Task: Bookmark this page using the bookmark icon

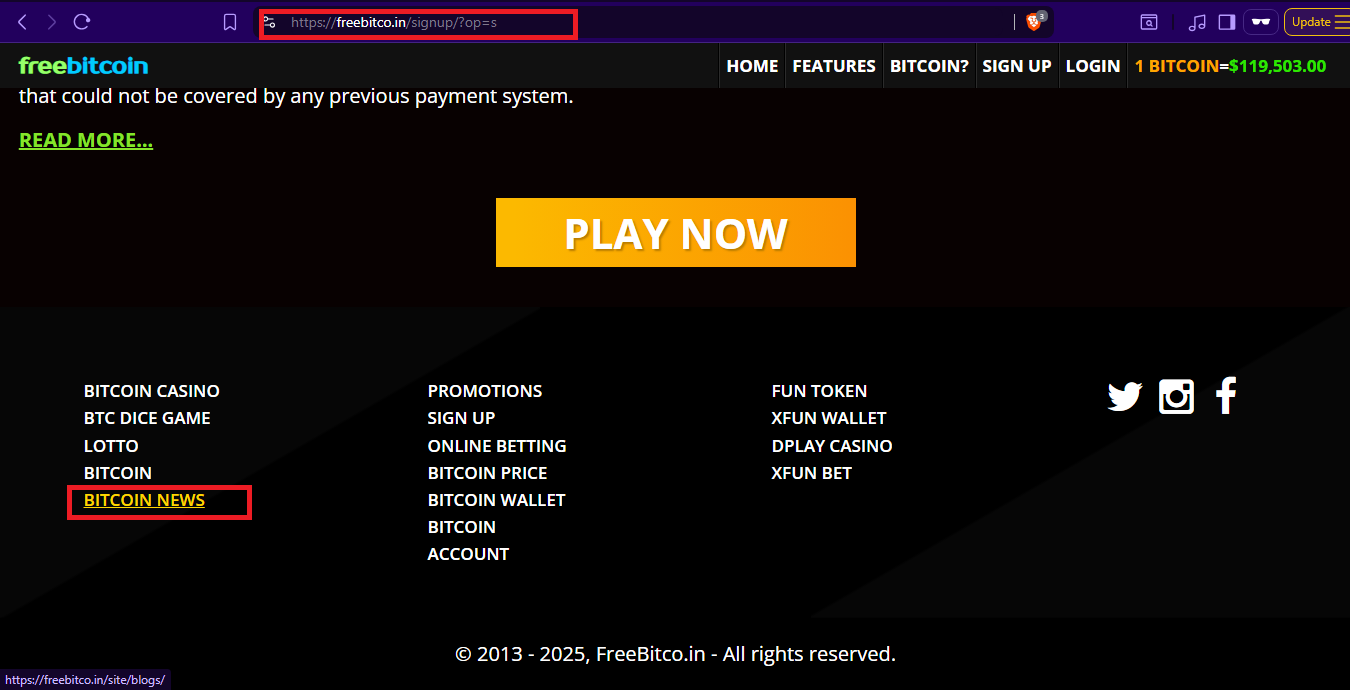Action: coord(230,22)
